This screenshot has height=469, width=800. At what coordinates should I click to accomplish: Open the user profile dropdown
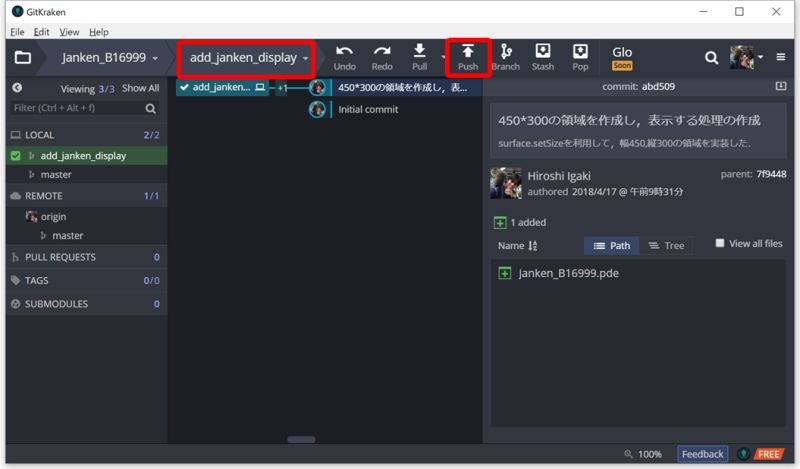click(x=746, y=57)
